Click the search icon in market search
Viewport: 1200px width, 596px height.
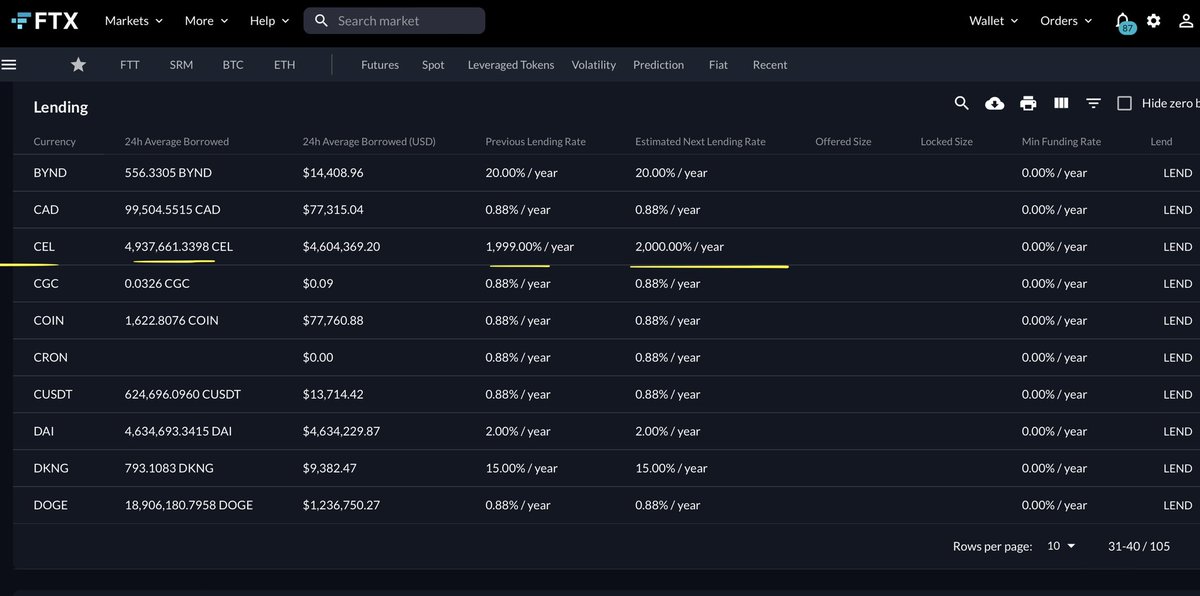(x=320, y=20)
